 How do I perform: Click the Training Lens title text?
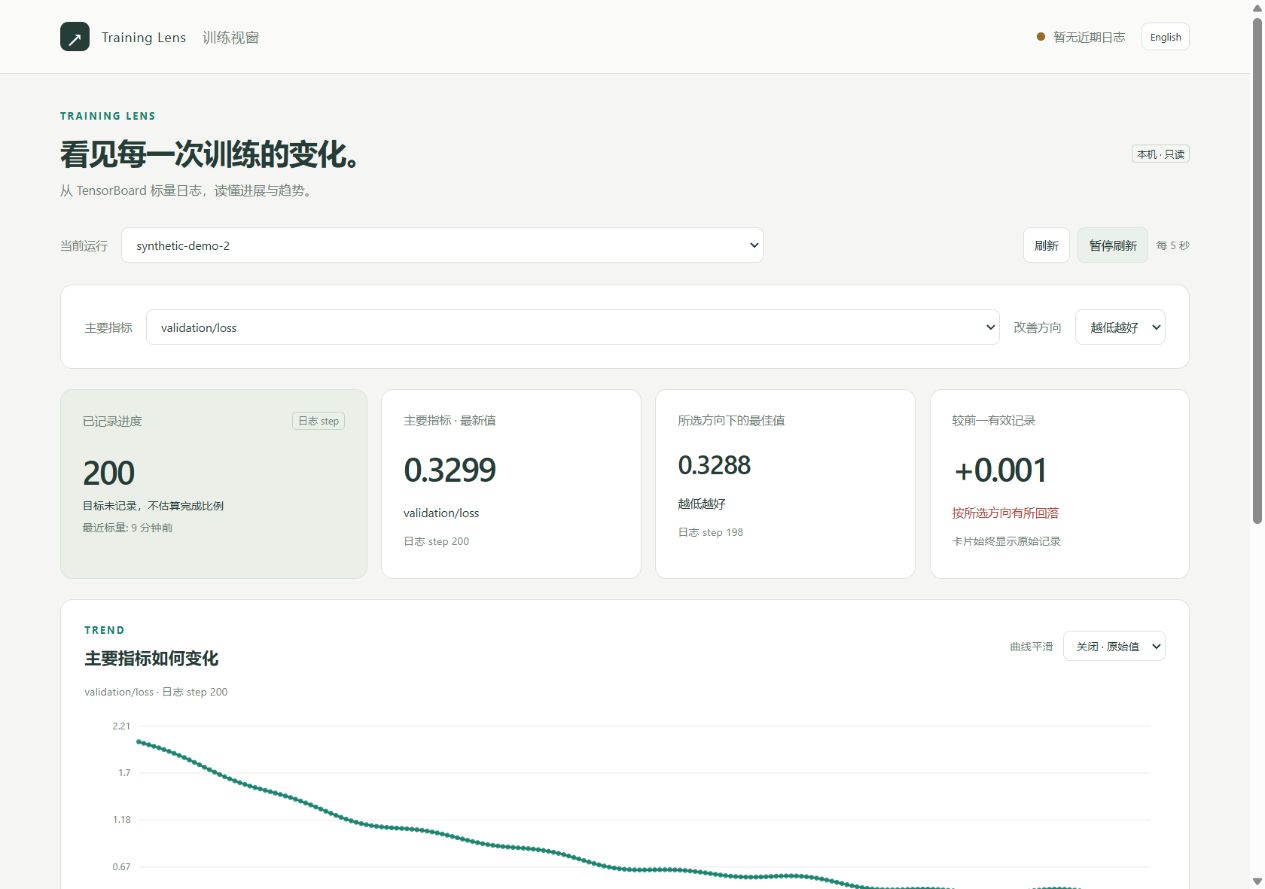(143, 37)
